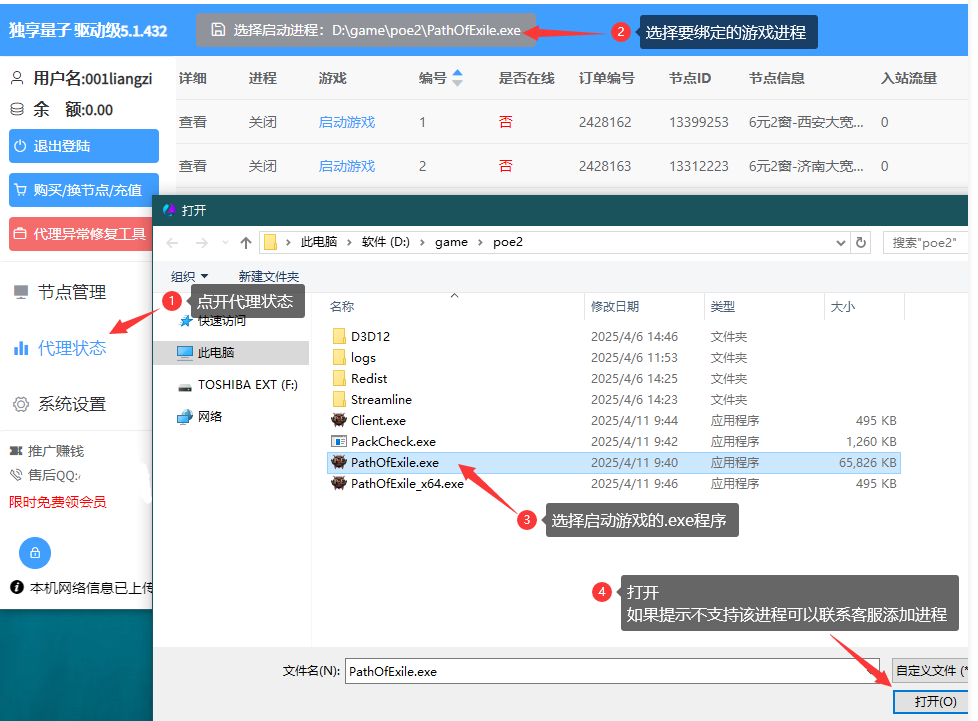Click the PackCheck.exe file icon
This screenshot has width=978, height=721.
[x=339, y=442]
